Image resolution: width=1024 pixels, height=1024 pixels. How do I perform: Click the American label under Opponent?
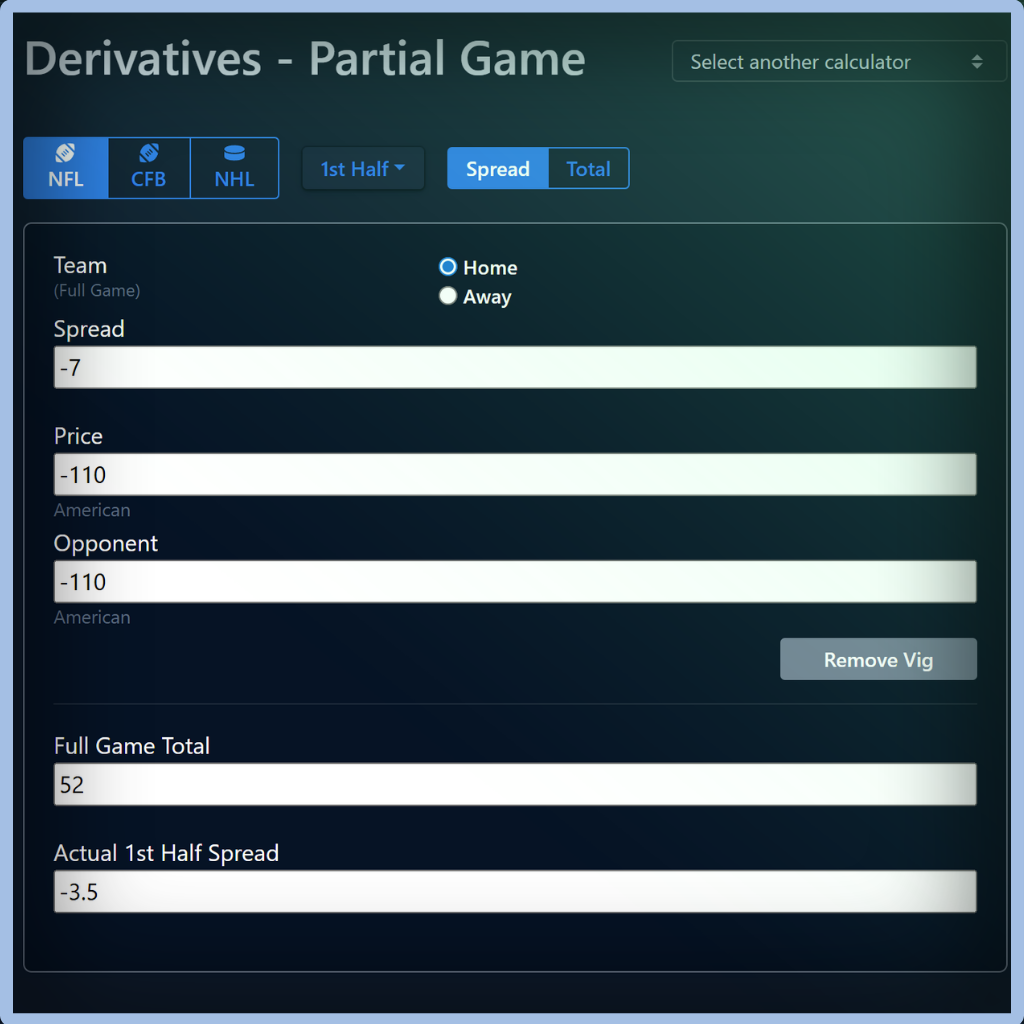[x=92, y=617]
